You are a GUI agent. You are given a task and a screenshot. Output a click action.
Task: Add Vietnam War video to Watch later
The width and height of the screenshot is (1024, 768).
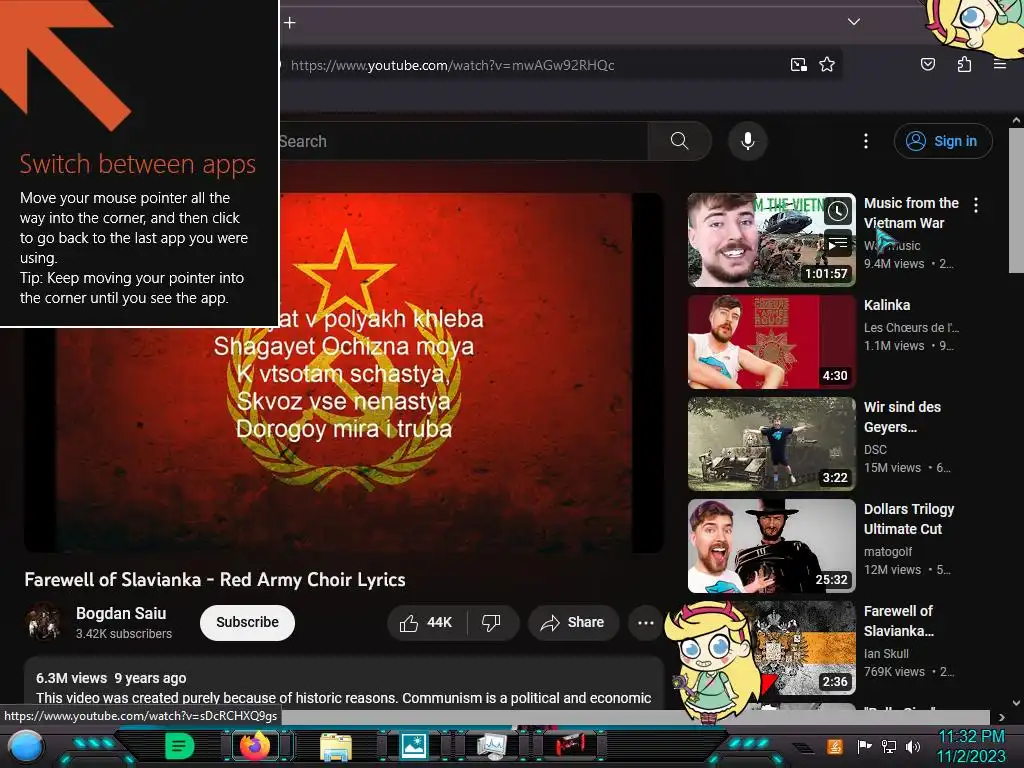pyautogui.click(x=838, y=211)
